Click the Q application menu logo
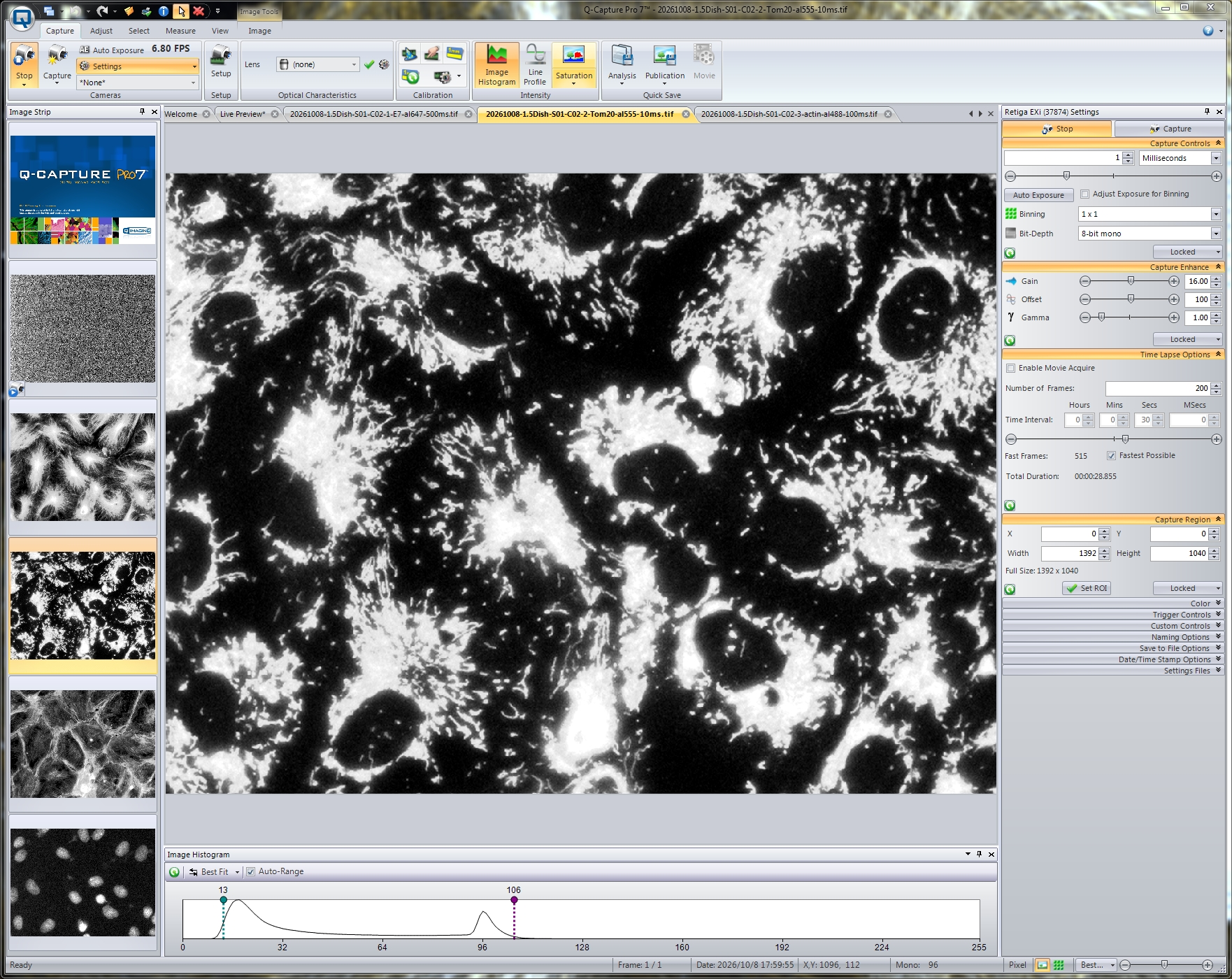 (x=22, y=18)
